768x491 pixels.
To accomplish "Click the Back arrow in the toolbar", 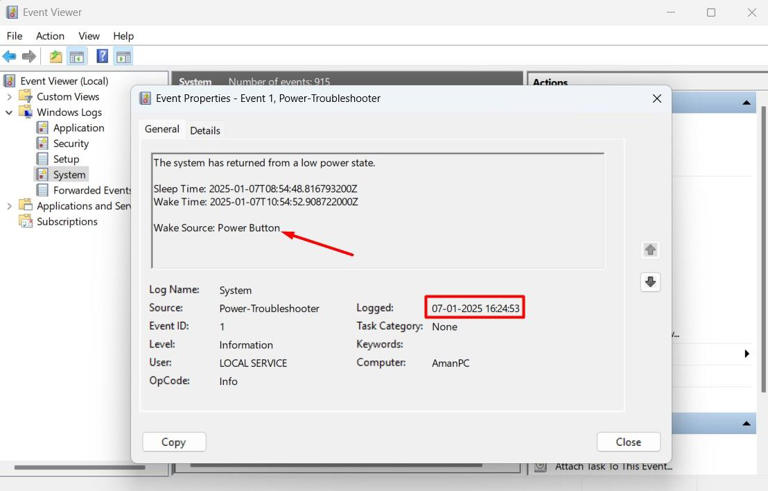I will (10, 57).
